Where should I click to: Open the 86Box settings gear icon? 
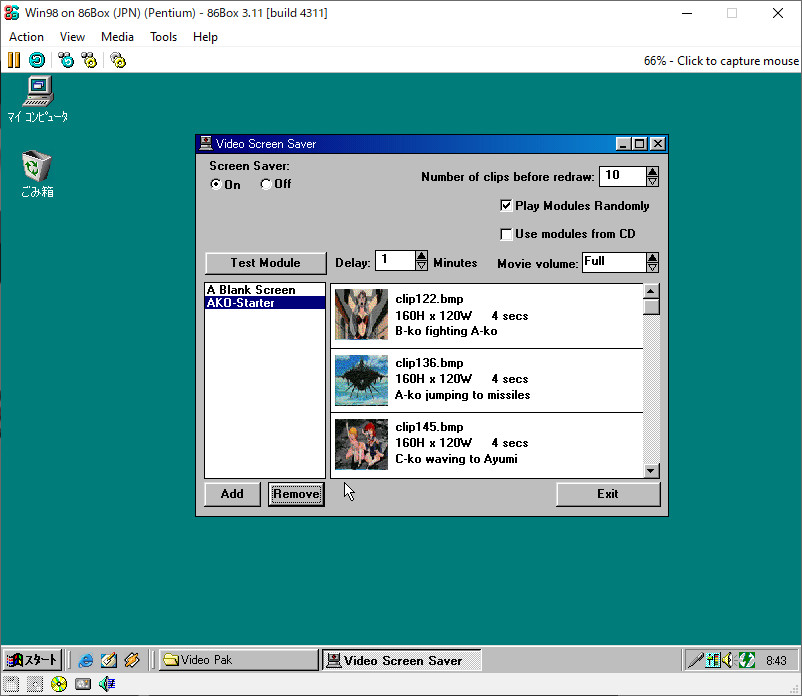click(x=118, y=60)
